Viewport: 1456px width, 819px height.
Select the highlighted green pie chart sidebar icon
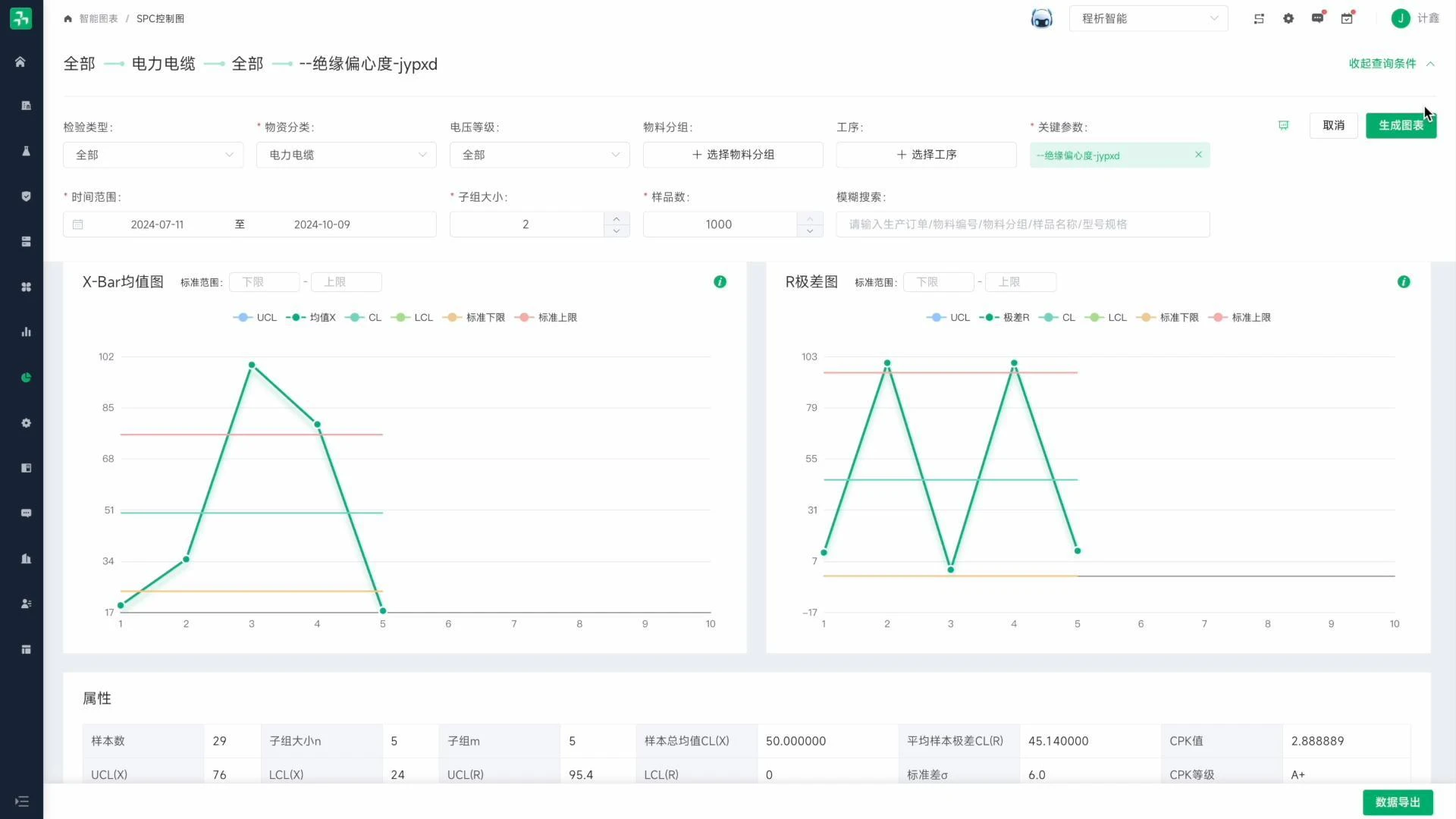click(25, 377)
